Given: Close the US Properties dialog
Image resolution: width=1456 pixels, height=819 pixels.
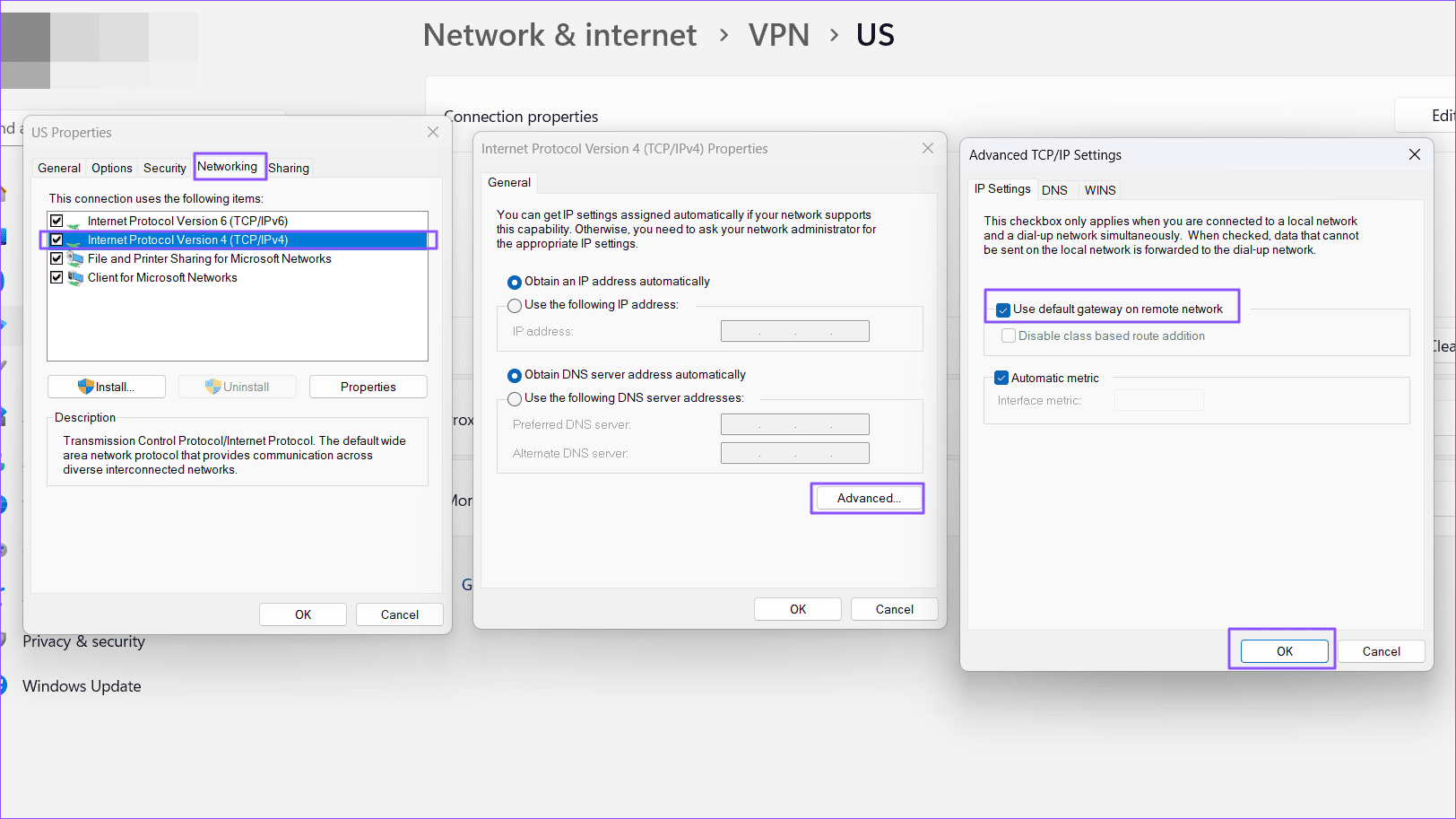Looking at the screenshot, I should pos(433,132).
